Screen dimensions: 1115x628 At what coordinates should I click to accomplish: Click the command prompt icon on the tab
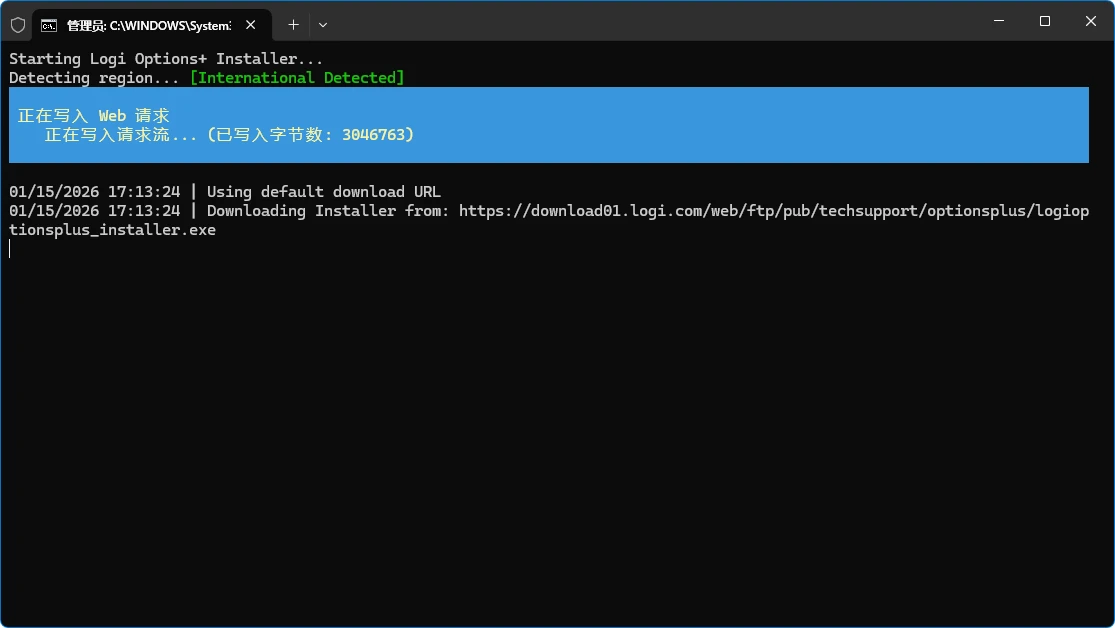(49, 25)
